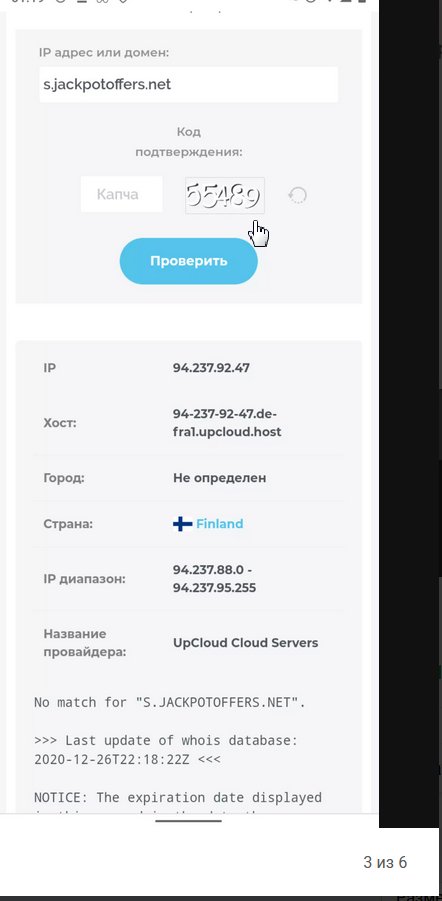442x901 pixels.
Task: Click the Finland flag icon
Action: click(182, 524)
